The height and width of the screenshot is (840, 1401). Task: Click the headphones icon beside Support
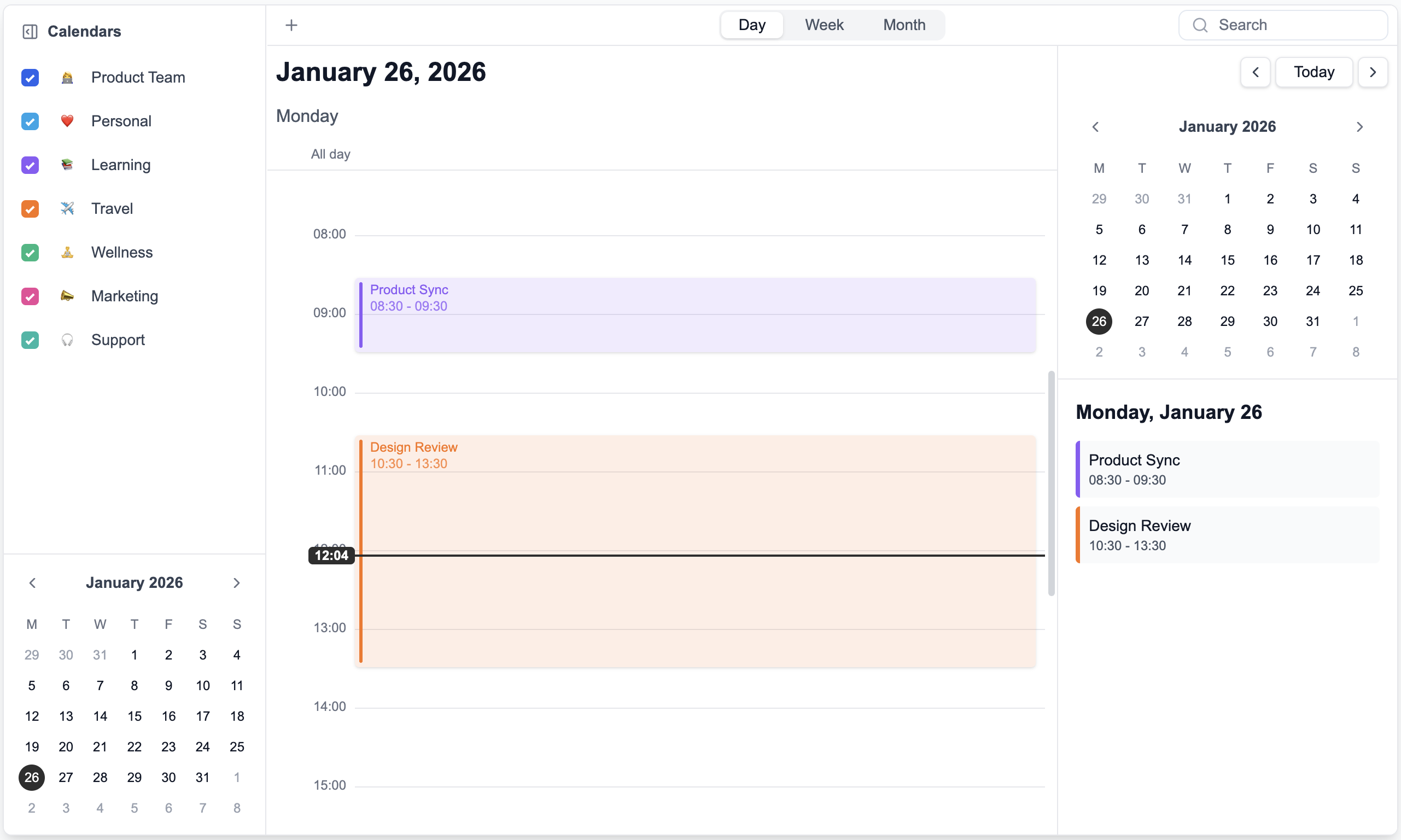(67, 340)
